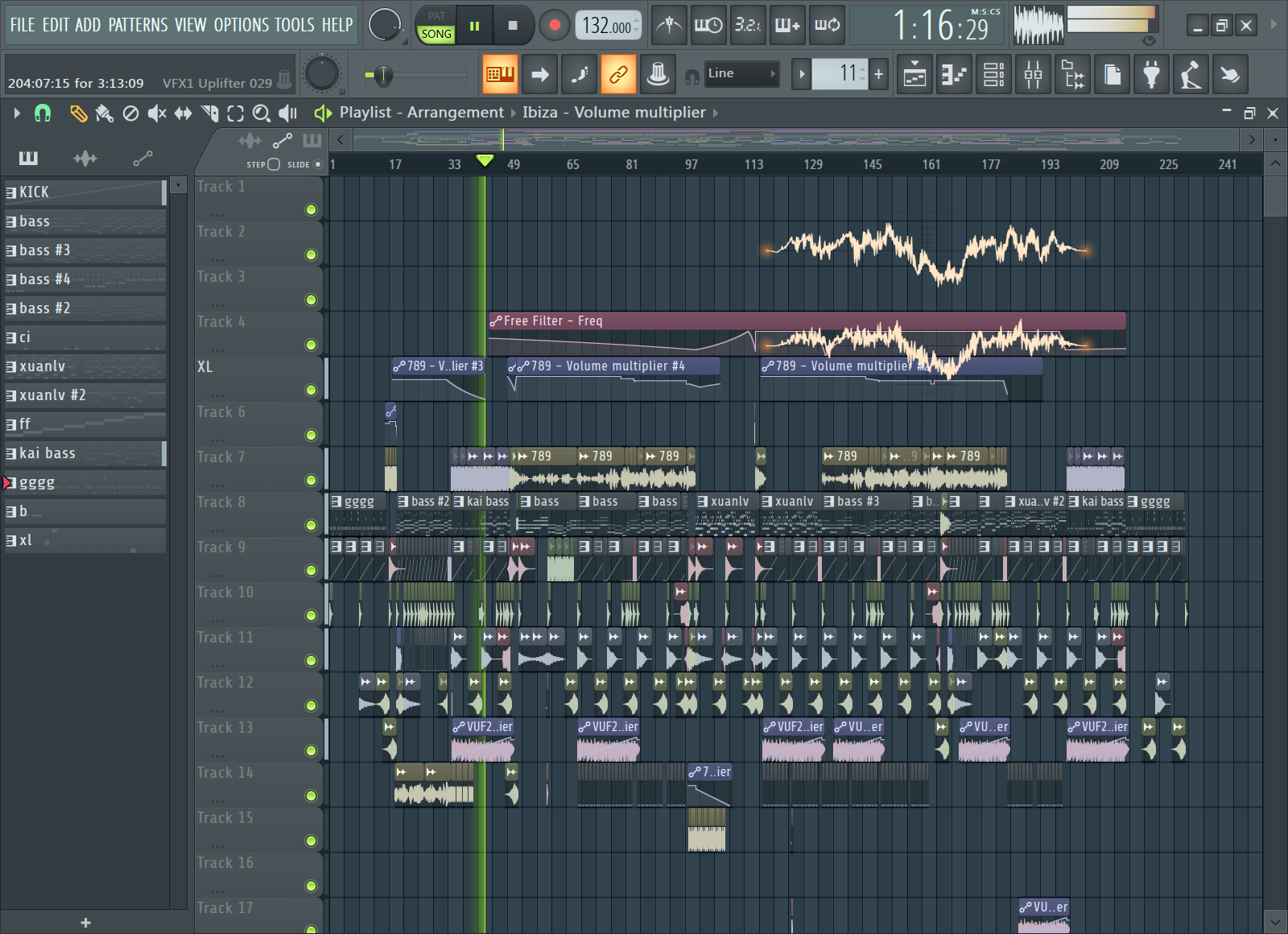Screen dimensions: 1288x934
Task: Select the paint brush tool in playlist
Action: tap(104, 114)
